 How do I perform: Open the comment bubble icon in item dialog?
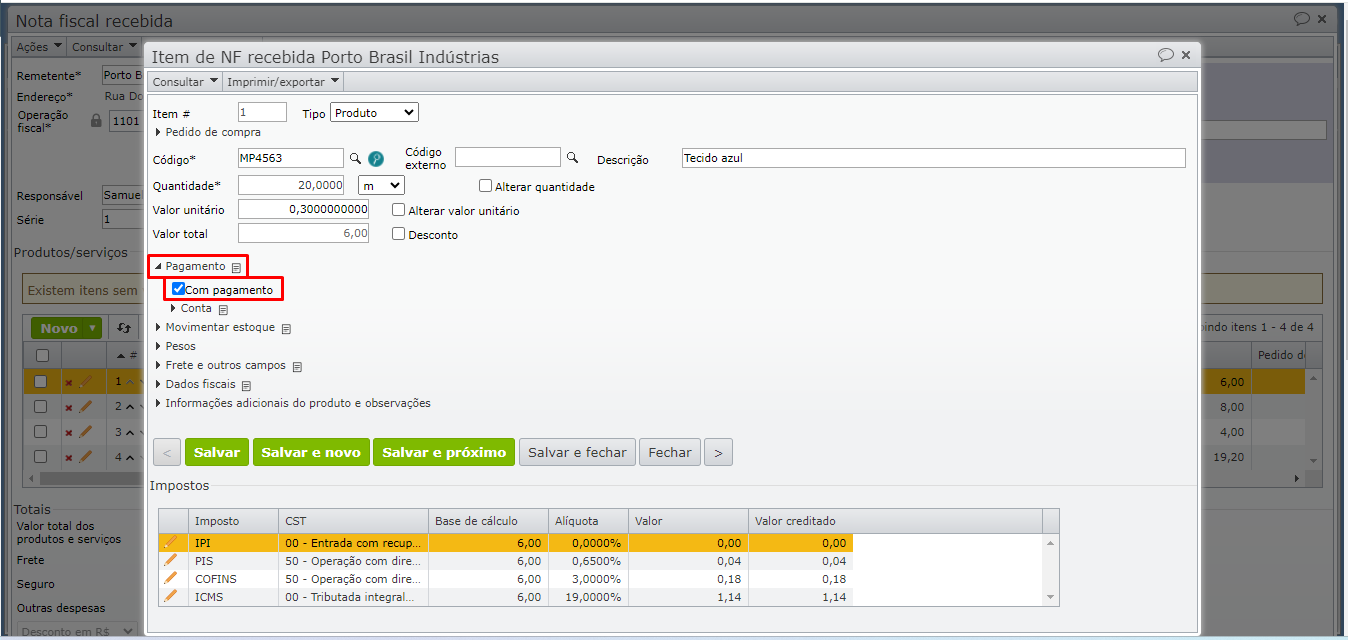1166,55
